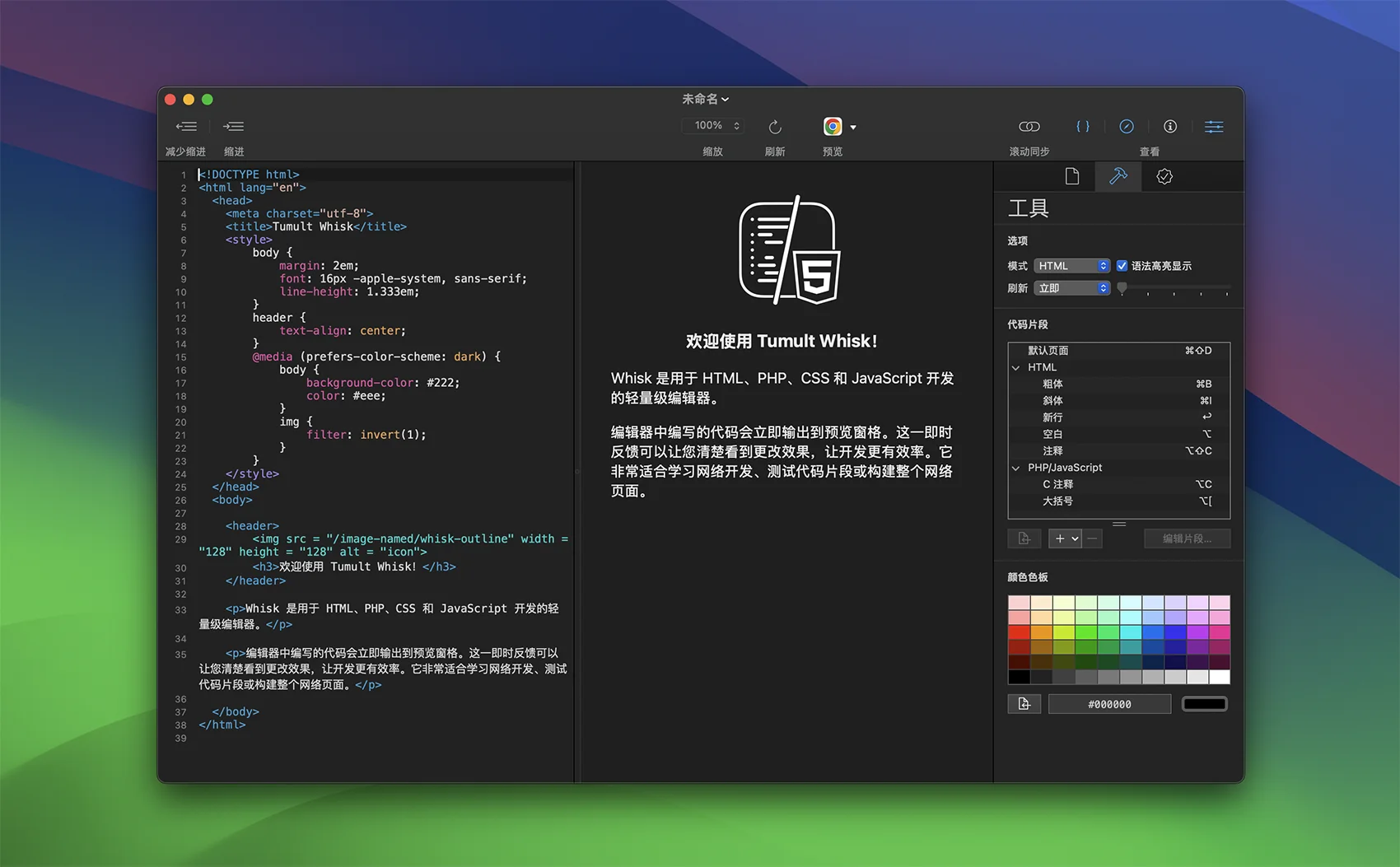
Task: Open the 刷新 立即 refresh dropdown
Action: pyautogui.click(x=1072, y=288)
